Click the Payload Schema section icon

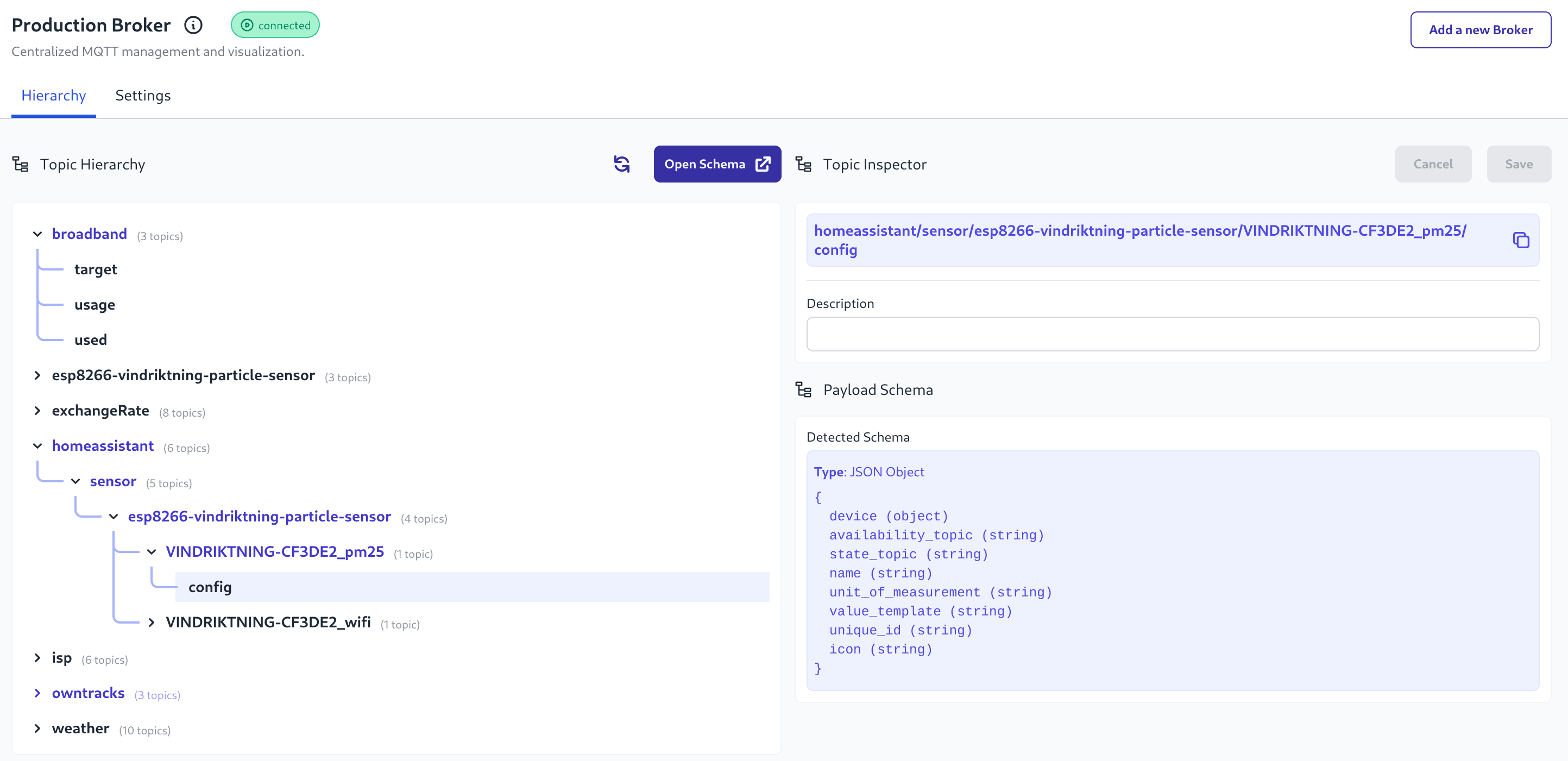(804, 389)
